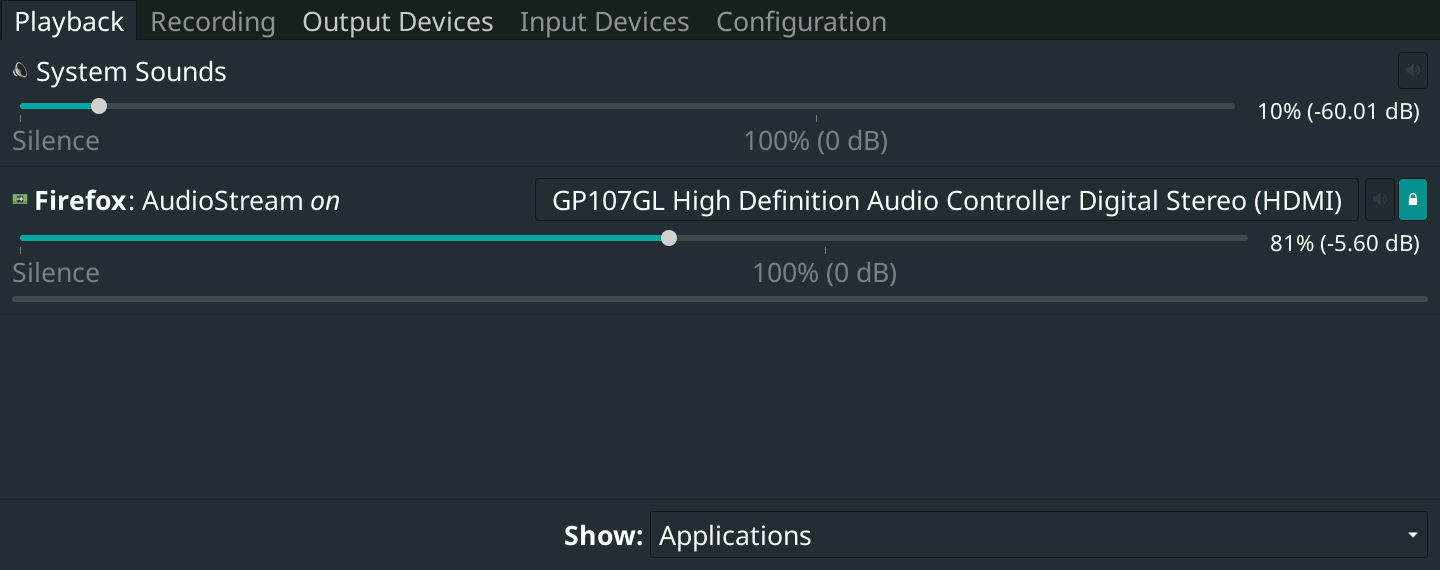Click the GP107GL HDMI output device button
The height and width of the screenshot is (570, 1440).
tap(946, 200)
